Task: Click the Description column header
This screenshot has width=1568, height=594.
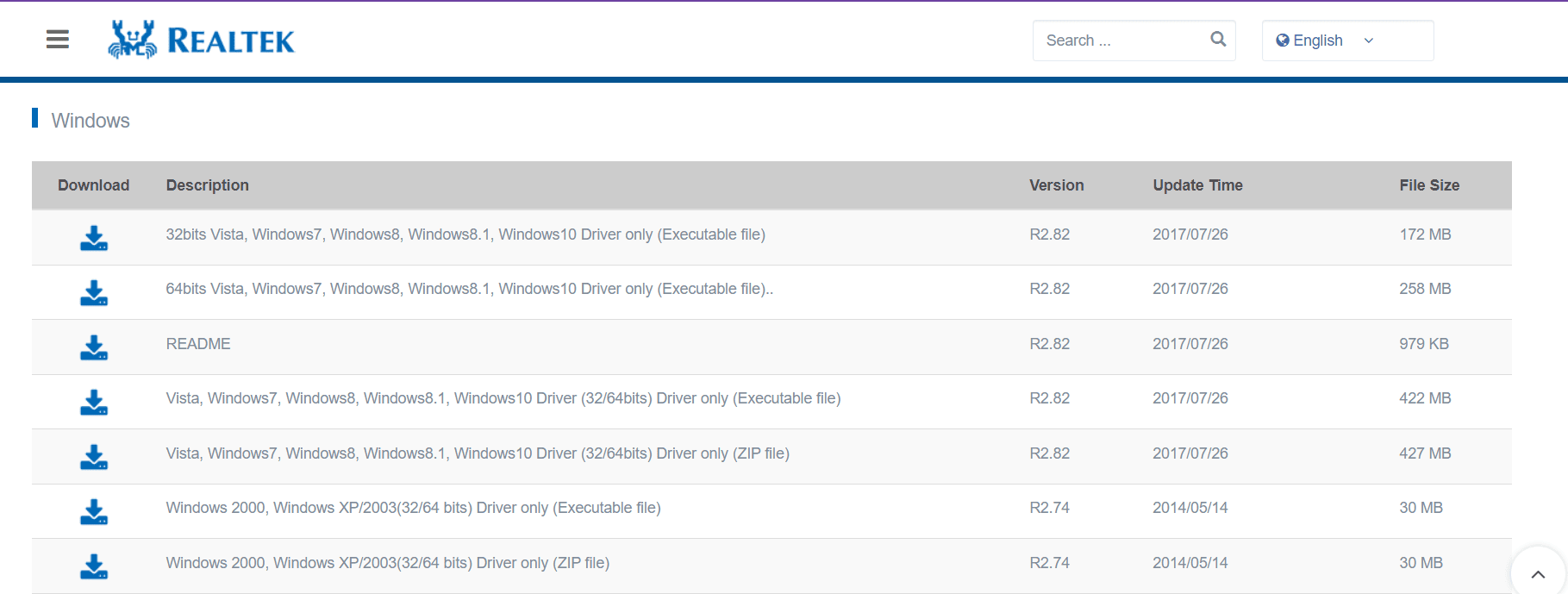Action: 208,185
